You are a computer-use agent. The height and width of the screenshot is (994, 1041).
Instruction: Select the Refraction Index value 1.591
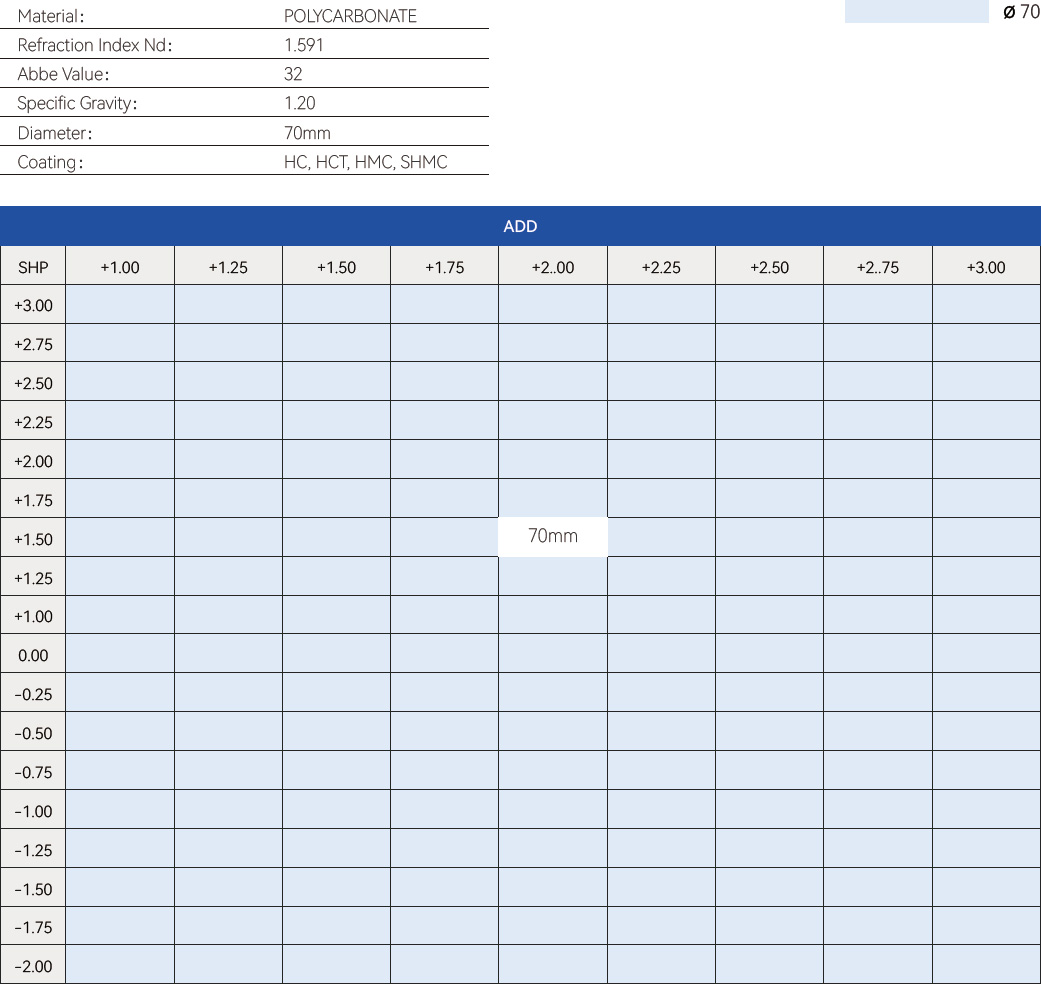click(x=304, y=45)
